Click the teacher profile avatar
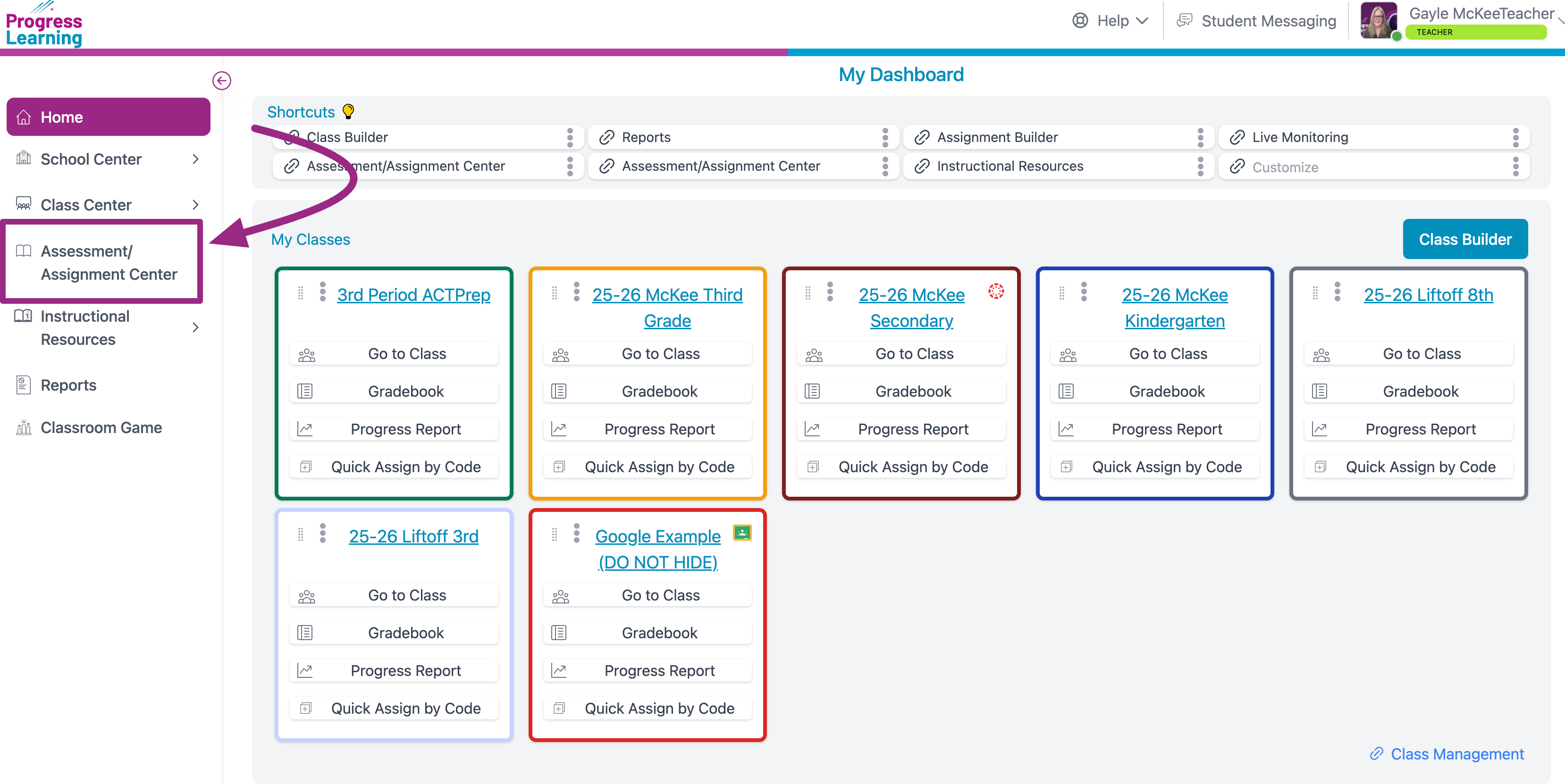 tap(1379, 21)
